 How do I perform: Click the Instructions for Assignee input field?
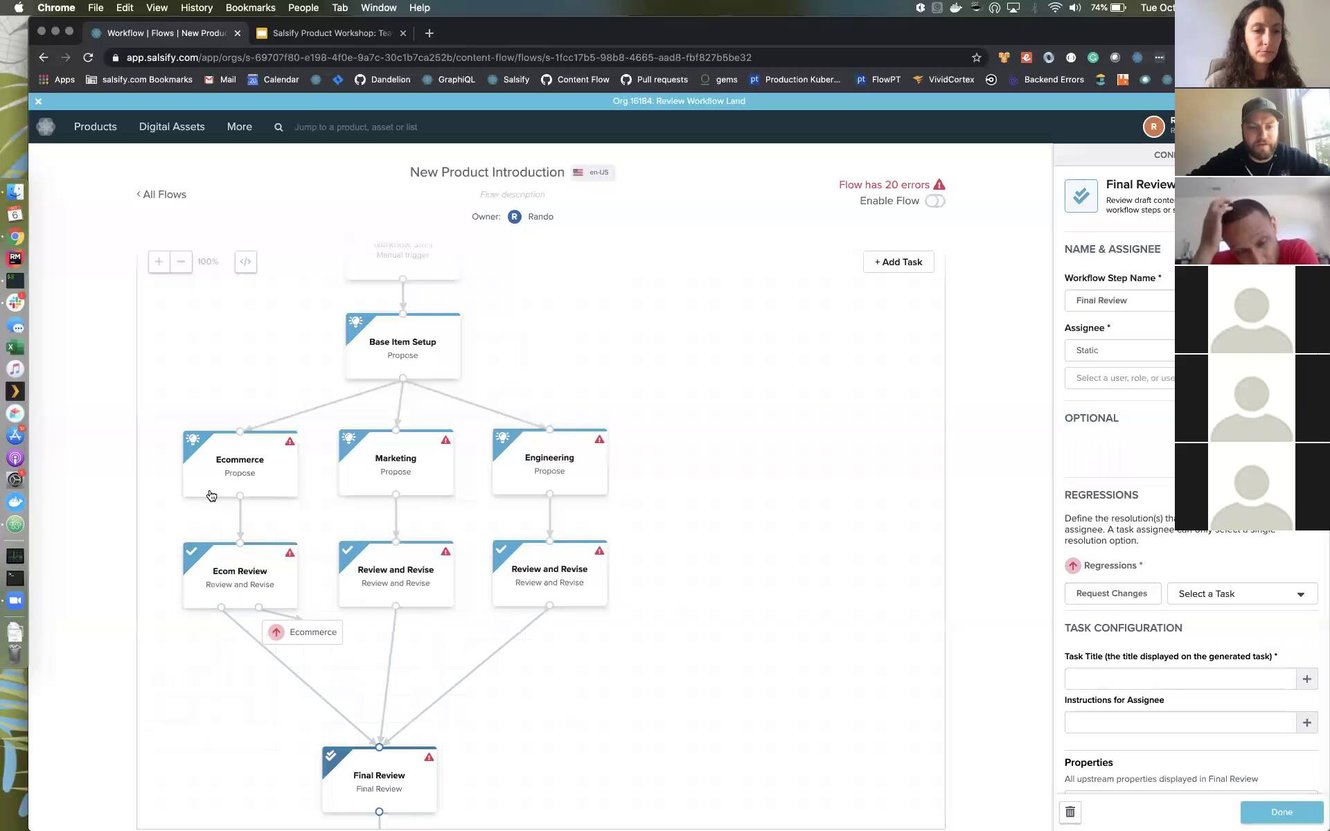tap(1180, 722)
